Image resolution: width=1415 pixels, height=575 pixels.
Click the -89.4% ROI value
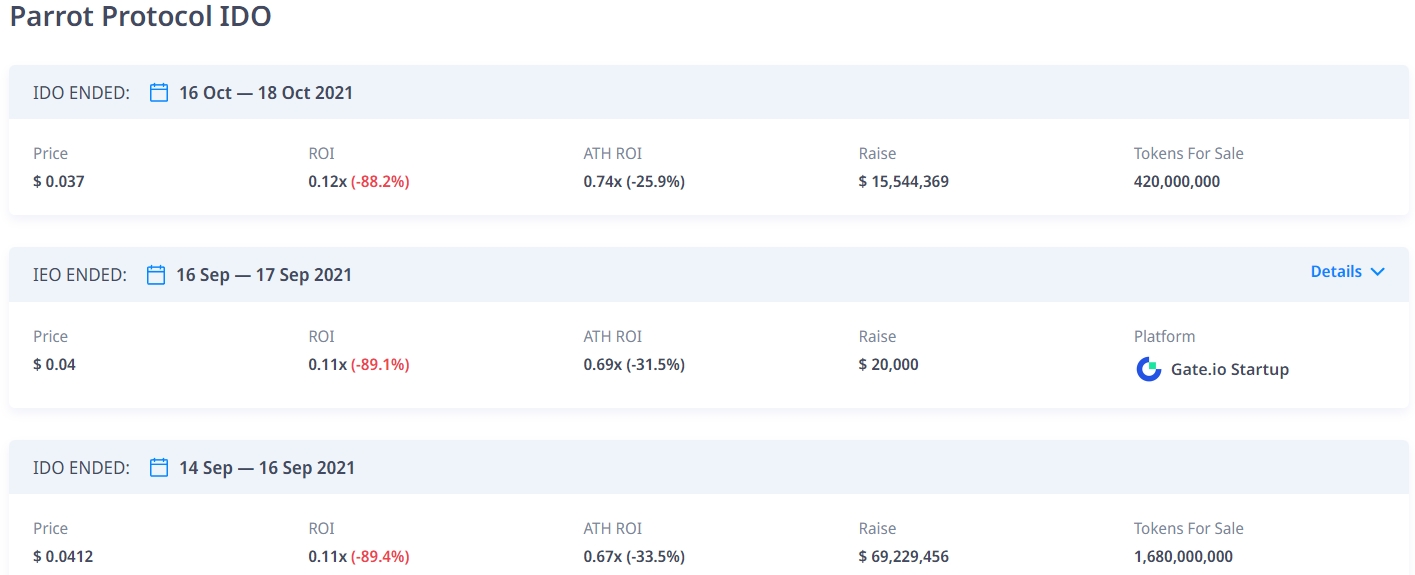[380, 557]
